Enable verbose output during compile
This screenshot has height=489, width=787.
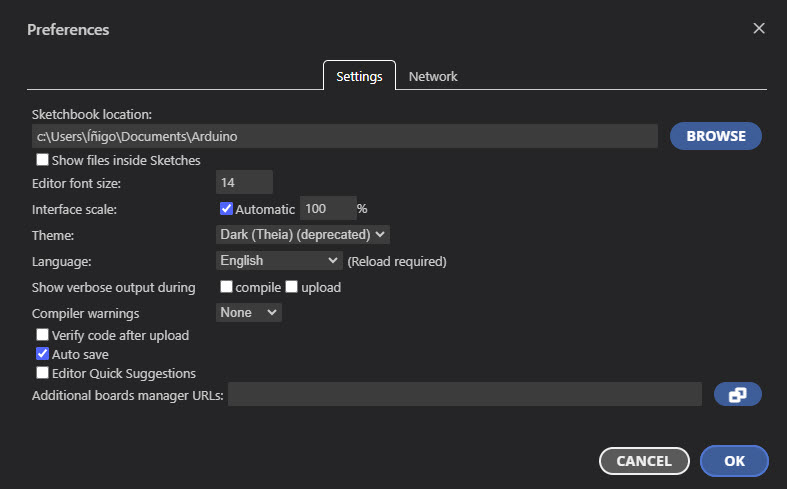pos(227,287)
